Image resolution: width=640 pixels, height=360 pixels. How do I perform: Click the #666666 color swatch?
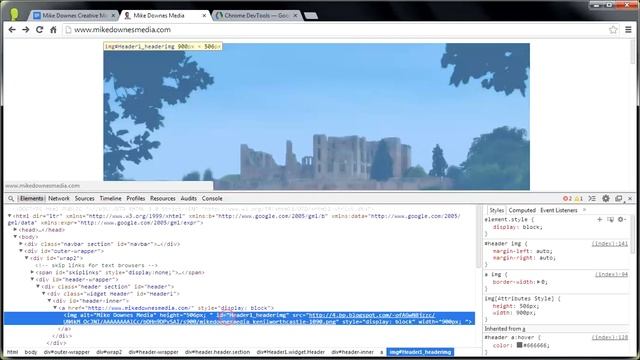[520, 345]
